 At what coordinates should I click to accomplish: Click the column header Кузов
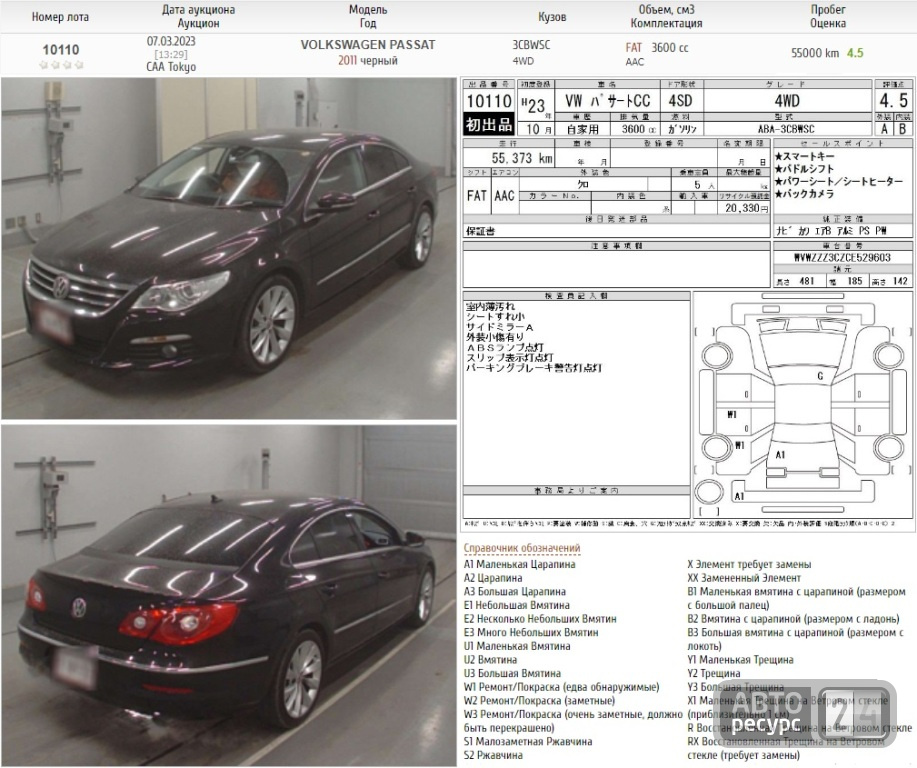(x=552, y=17)
